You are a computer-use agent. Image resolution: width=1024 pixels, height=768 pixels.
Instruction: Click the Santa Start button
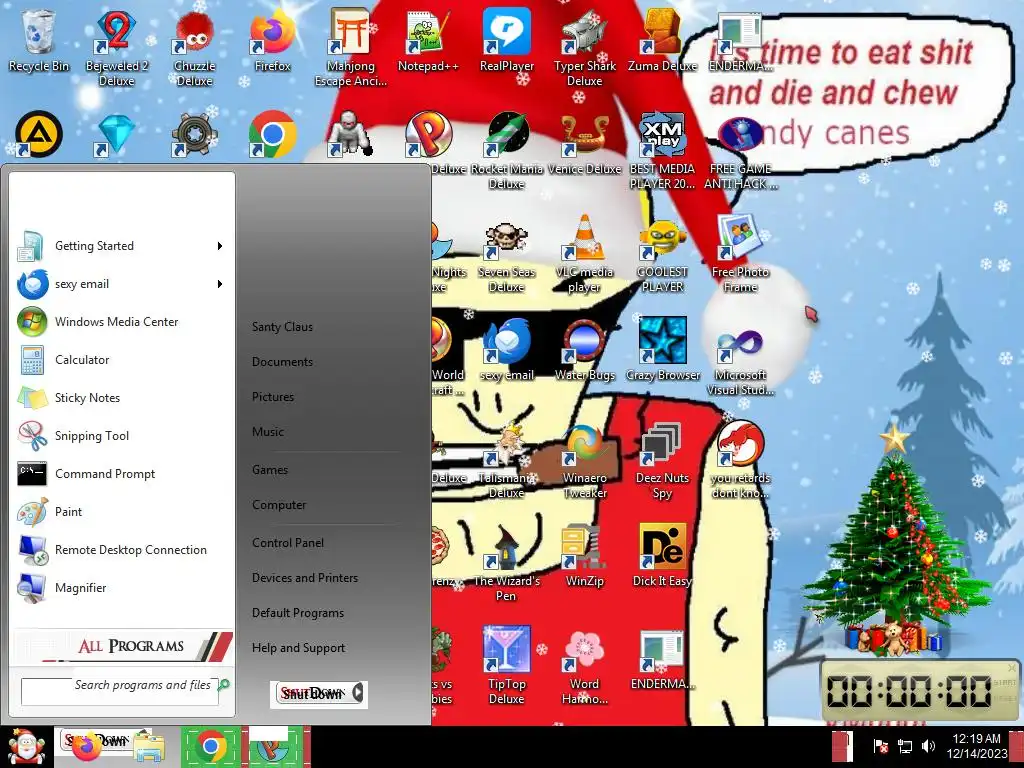point(25,747)
